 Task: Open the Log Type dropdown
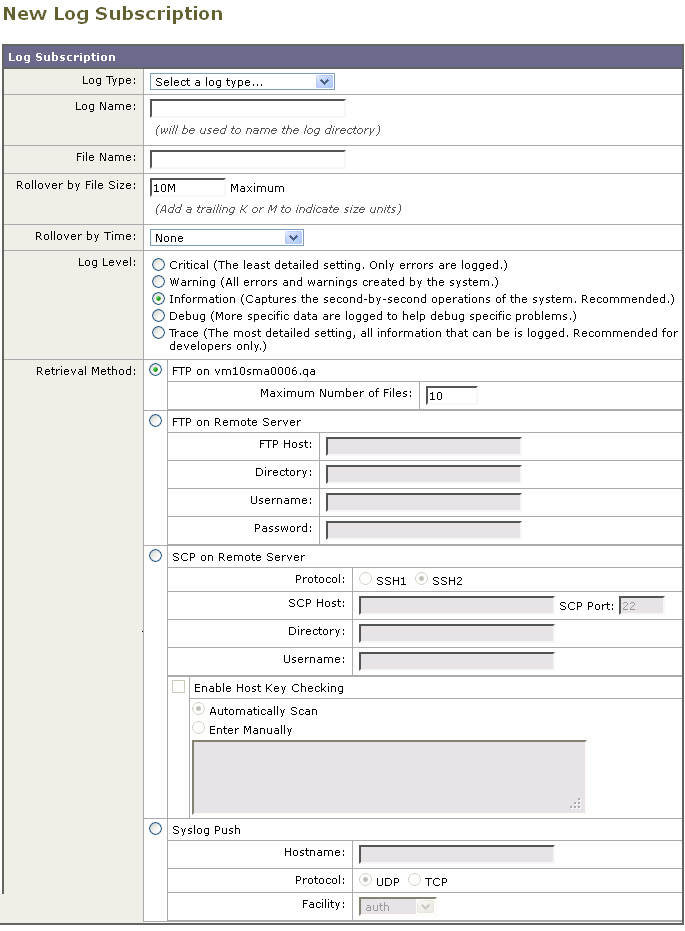[242, 82]
